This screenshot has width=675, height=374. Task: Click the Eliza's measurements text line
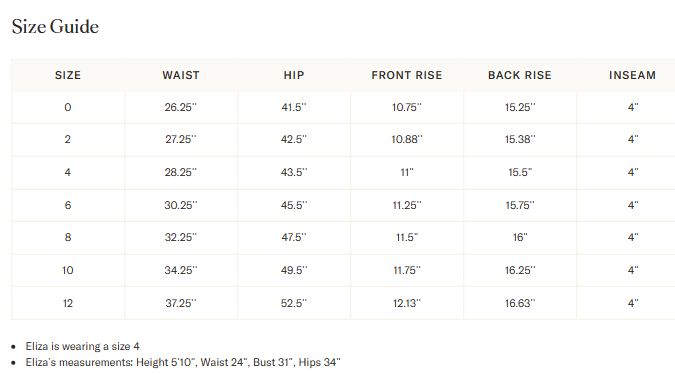click(183, 362)
